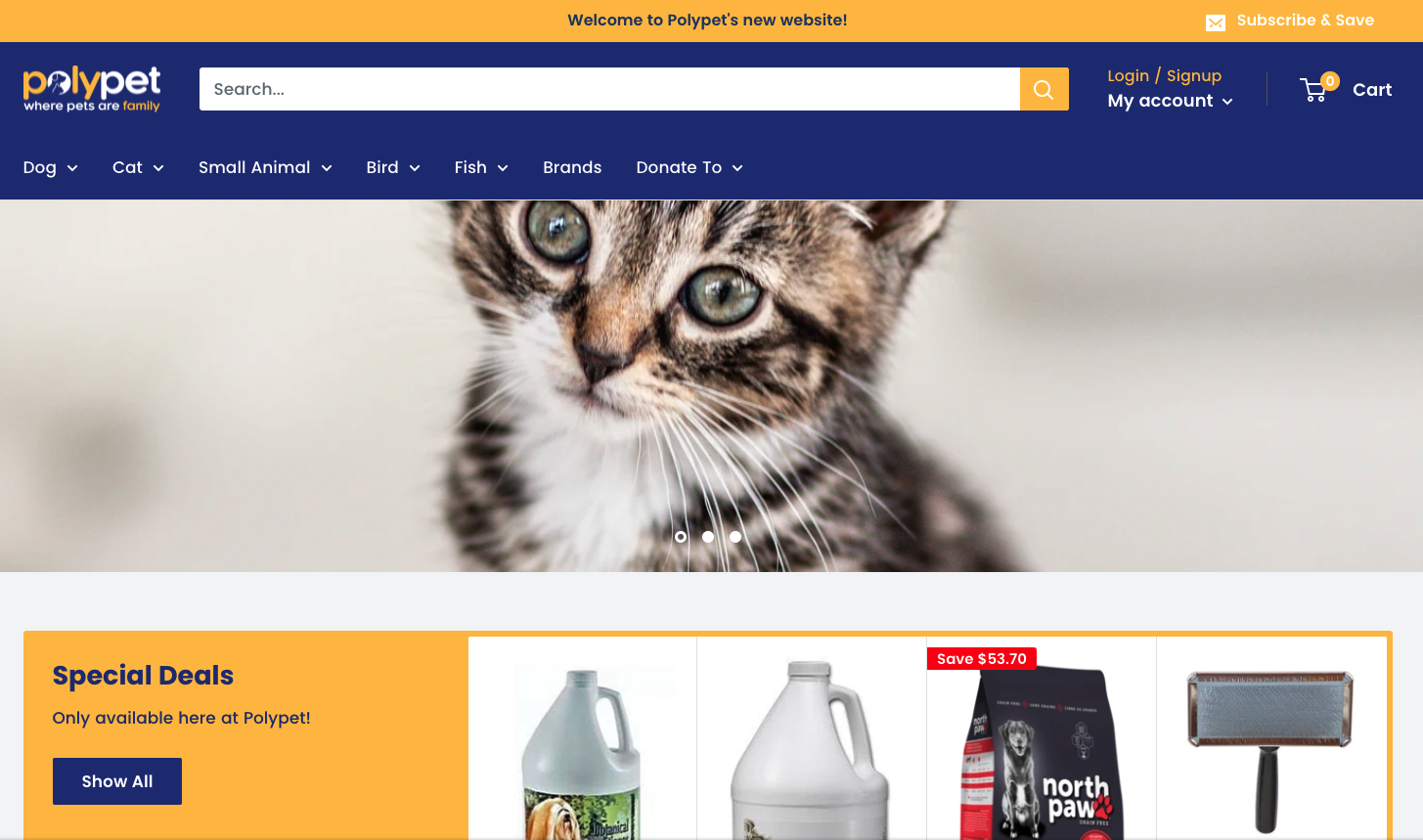Click the Show All button
1423x840 pixels.
point(117,781)
